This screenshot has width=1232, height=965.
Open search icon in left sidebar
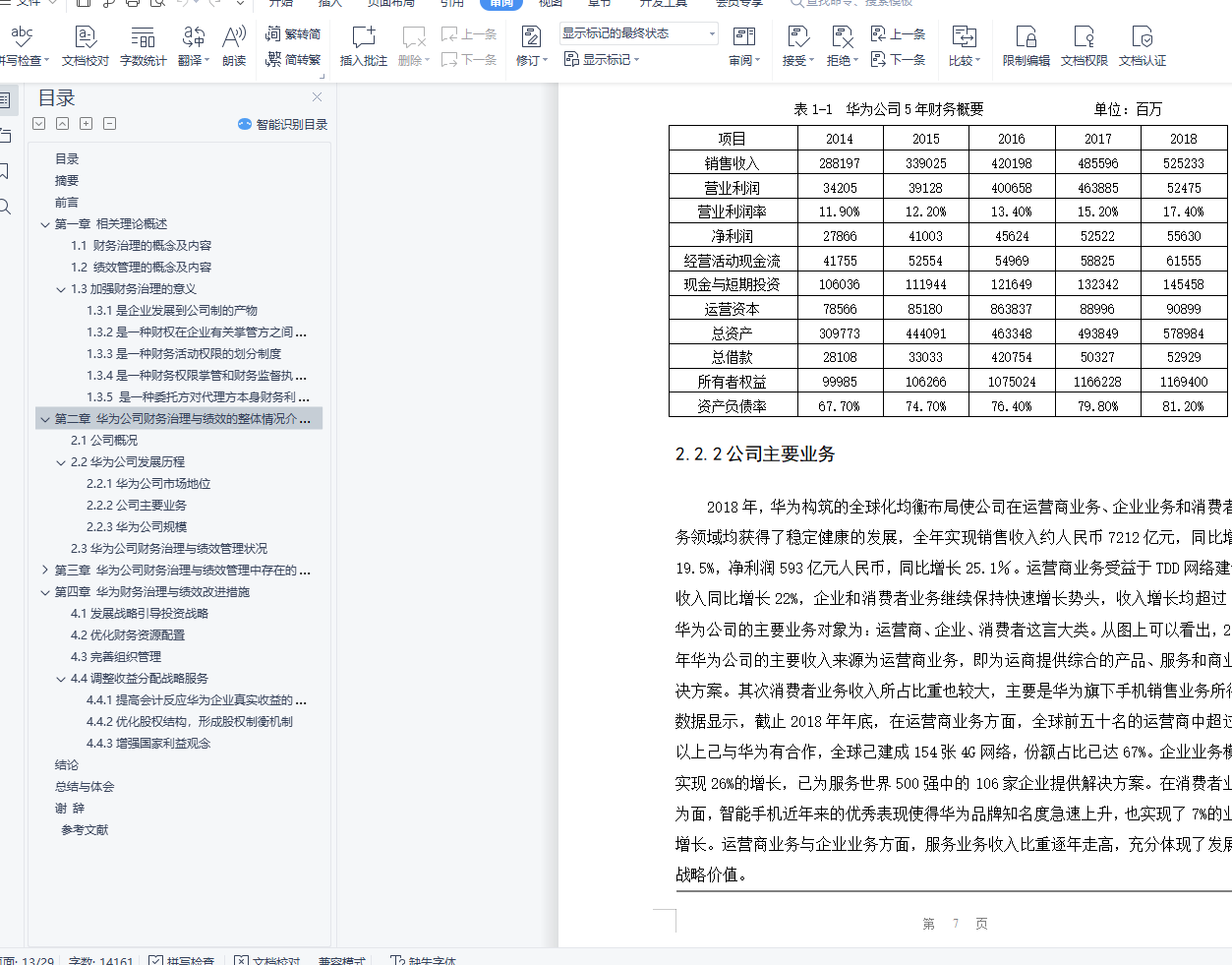pyautogui.click(x=5, y=207)
